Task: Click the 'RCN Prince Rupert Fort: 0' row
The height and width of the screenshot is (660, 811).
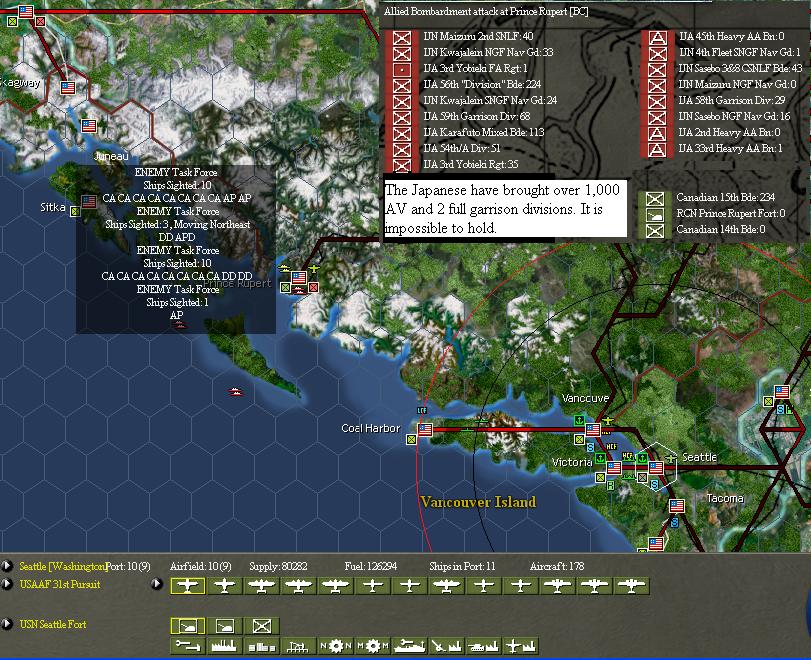Action: (715, 213)
